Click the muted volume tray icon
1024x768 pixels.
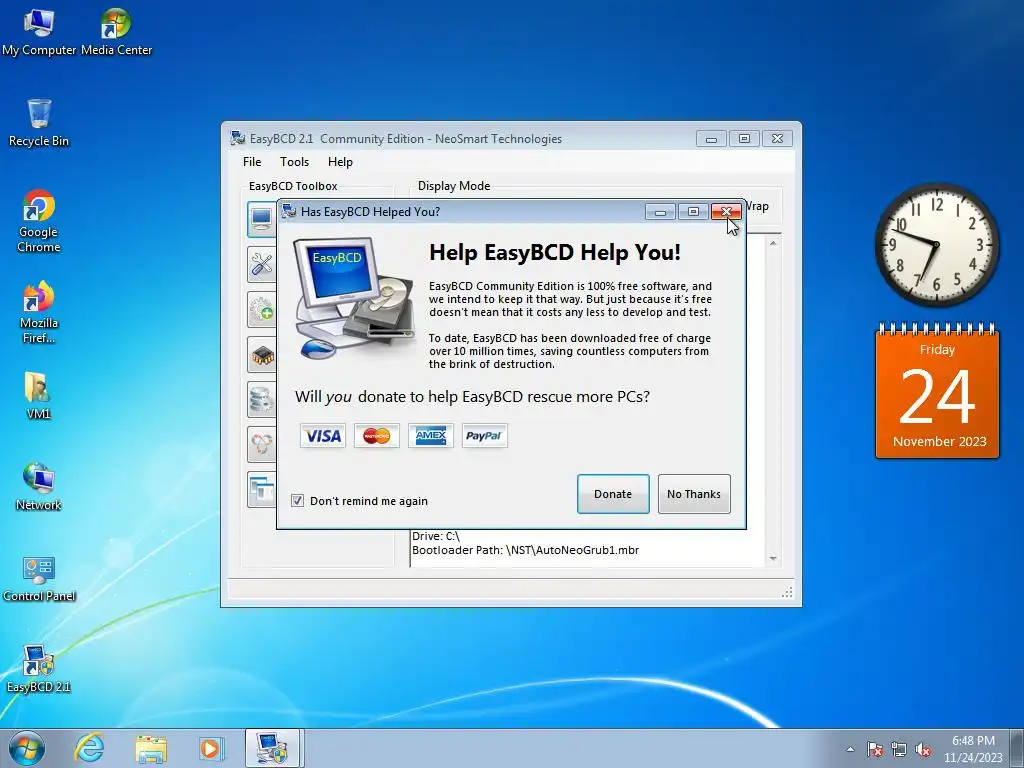(x=923, y=749)
